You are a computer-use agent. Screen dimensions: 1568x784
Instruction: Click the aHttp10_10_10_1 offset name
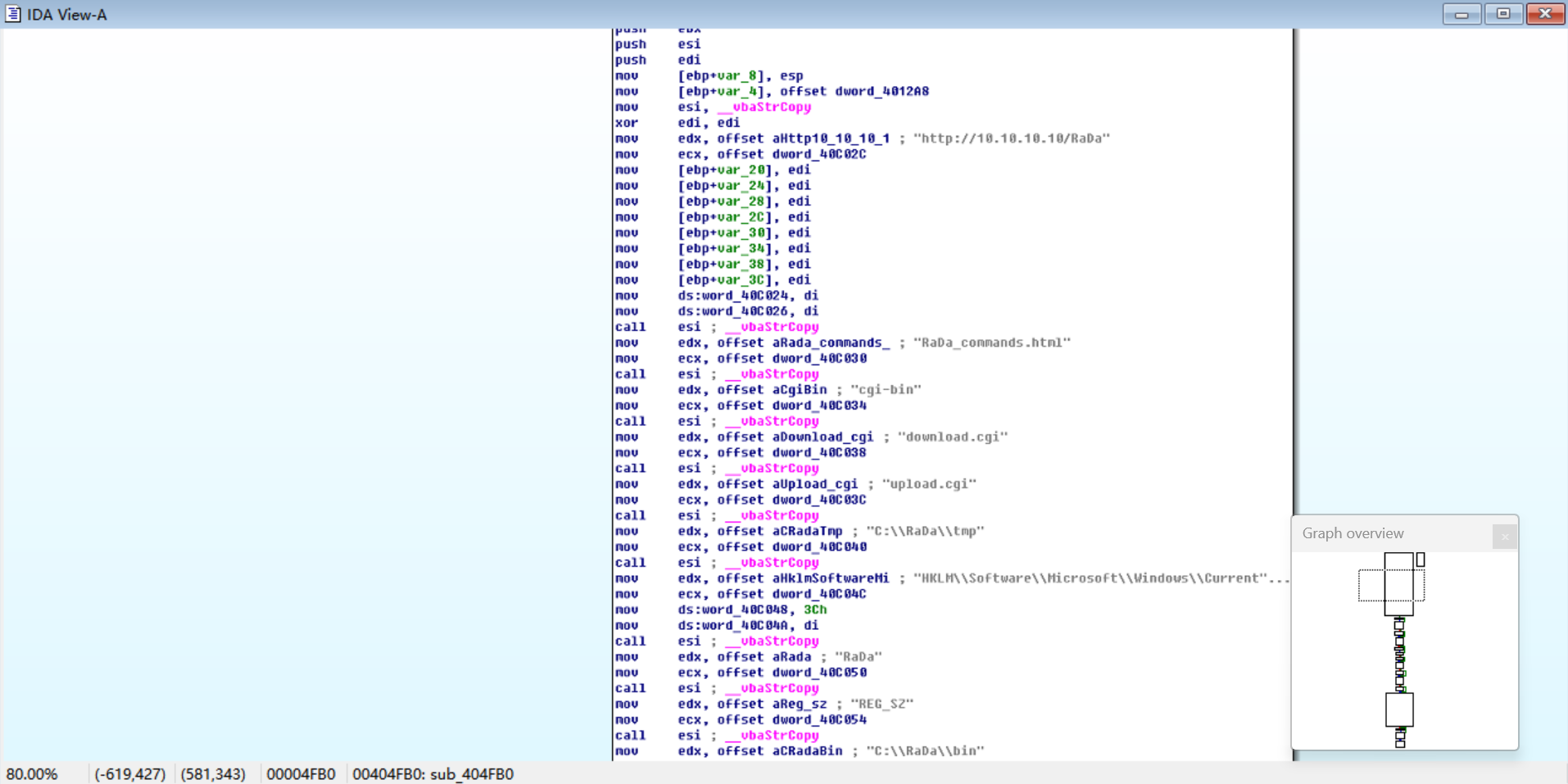point(831,138)
